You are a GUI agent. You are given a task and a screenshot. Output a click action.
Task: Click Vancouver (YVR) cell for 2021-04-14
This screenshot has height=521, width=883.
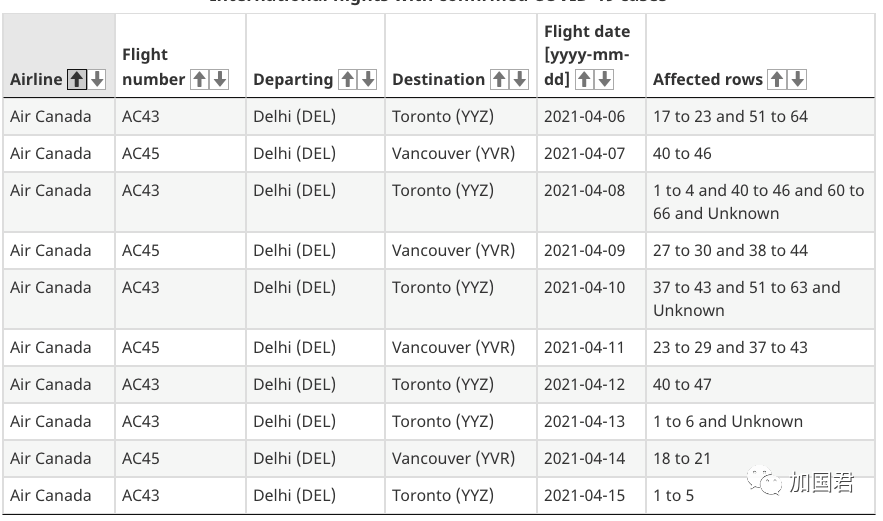(461, 458)
